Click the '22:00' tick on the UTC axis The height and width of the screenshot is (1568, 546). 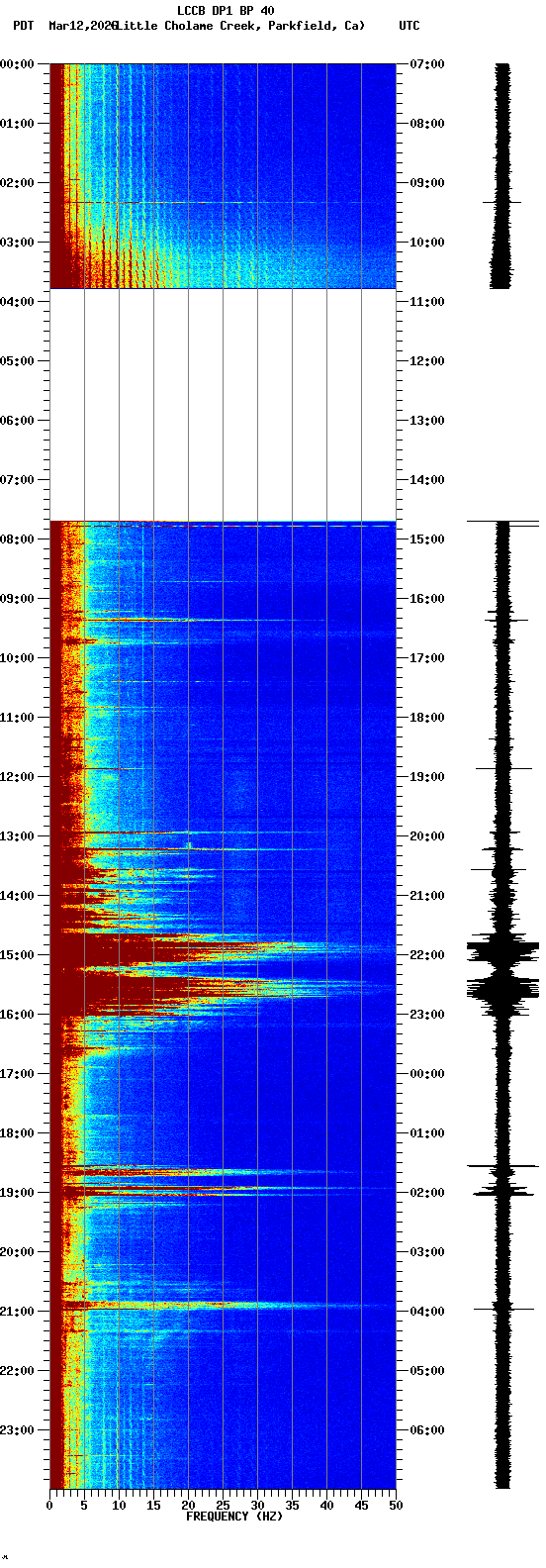click(427, 954)
